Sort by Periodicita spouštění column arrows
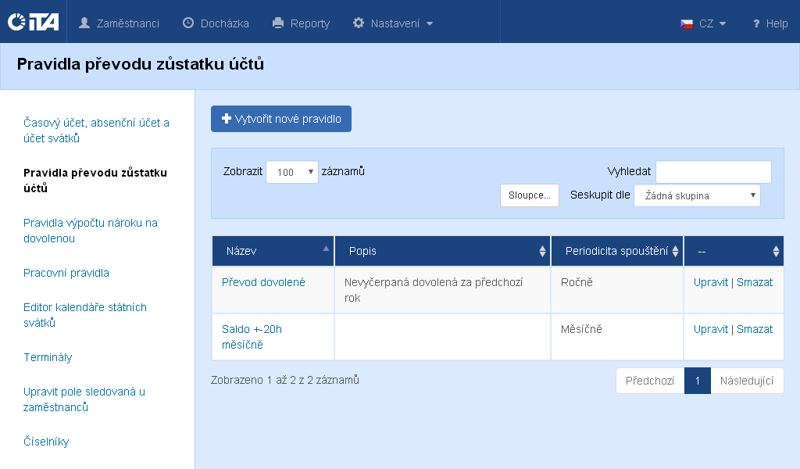This screenshot has width=800, height=469. tap(676, 251)
